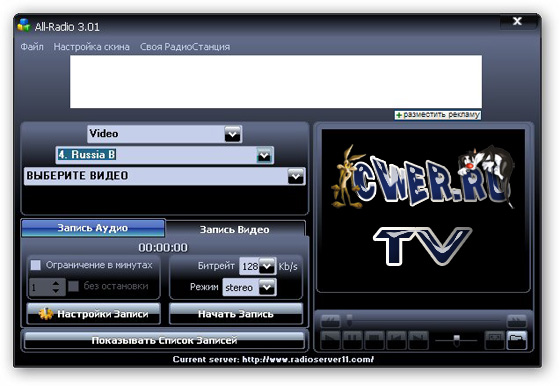This screenshot has height=386, width=560.
Task: Open the 4. Russia B dropdown arrow
Action: 264,155
